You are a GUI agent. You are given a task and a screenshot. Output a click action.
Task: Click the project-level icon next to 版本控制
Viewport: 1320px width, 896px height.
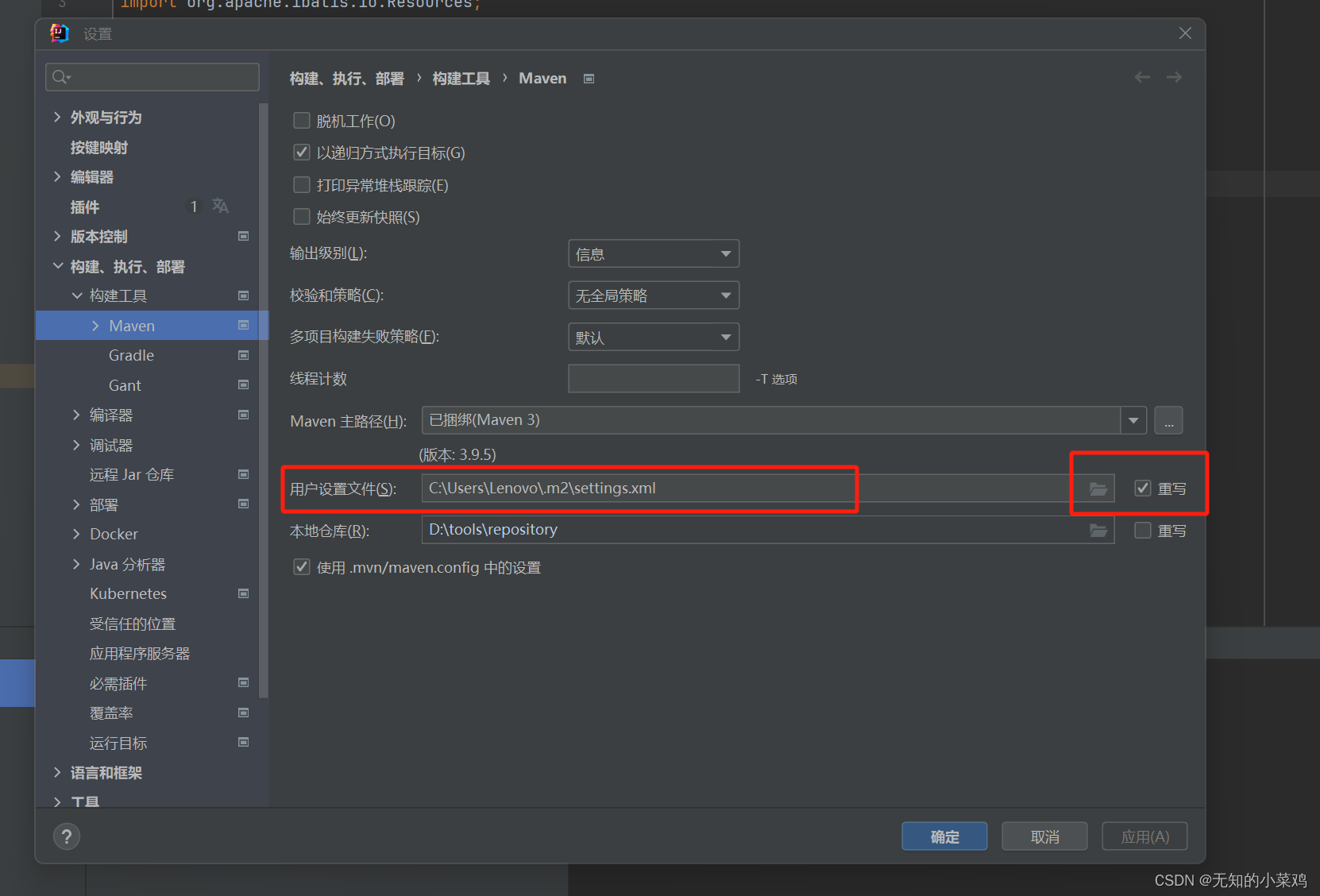click(x=244, y=236)
